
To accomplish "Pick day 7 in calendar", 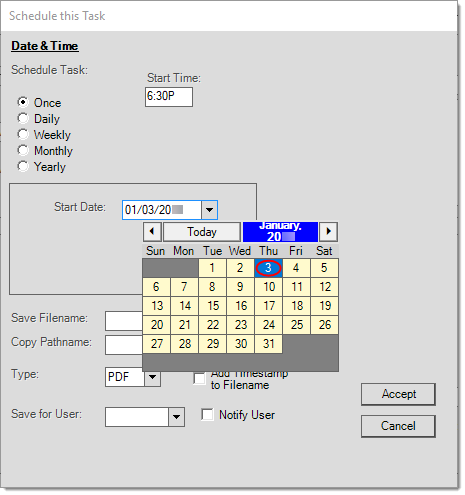I will [x=184, y=287].
